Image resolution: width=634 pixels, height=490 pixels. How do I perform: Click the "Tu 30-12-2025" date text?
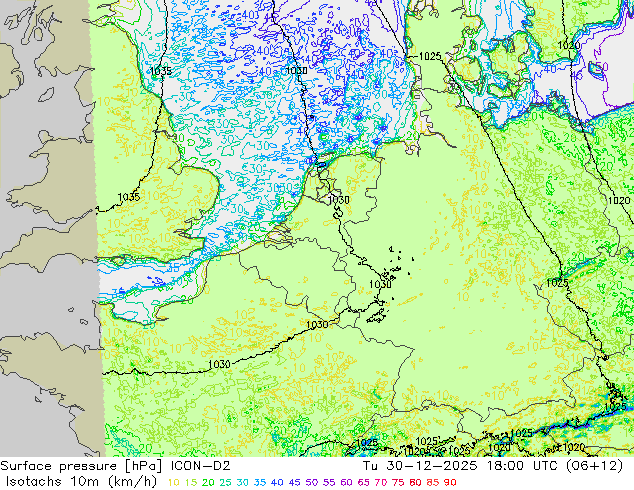[x=420, y=466]
